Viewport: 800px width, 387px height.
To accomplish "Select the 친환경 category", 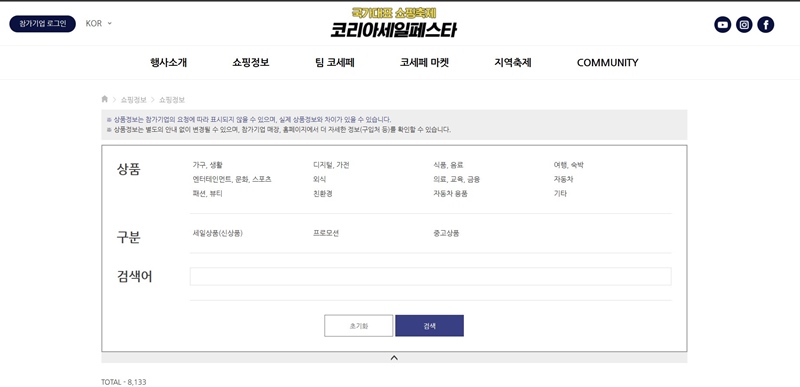I will click(322, 194).
